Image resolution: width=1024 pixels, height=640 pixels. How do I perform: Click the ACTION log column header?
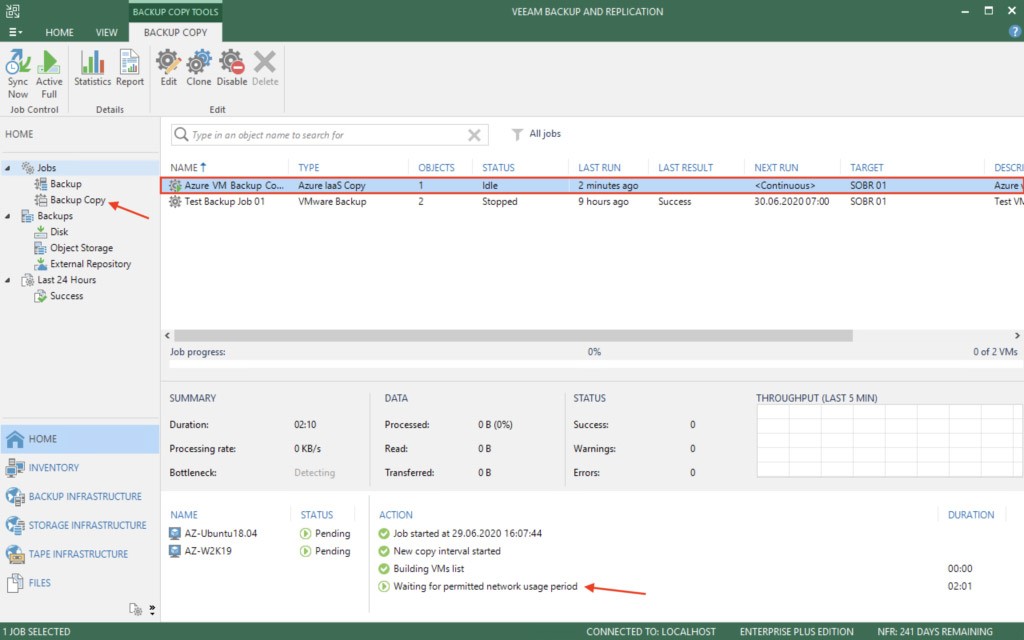pos(396,515)
